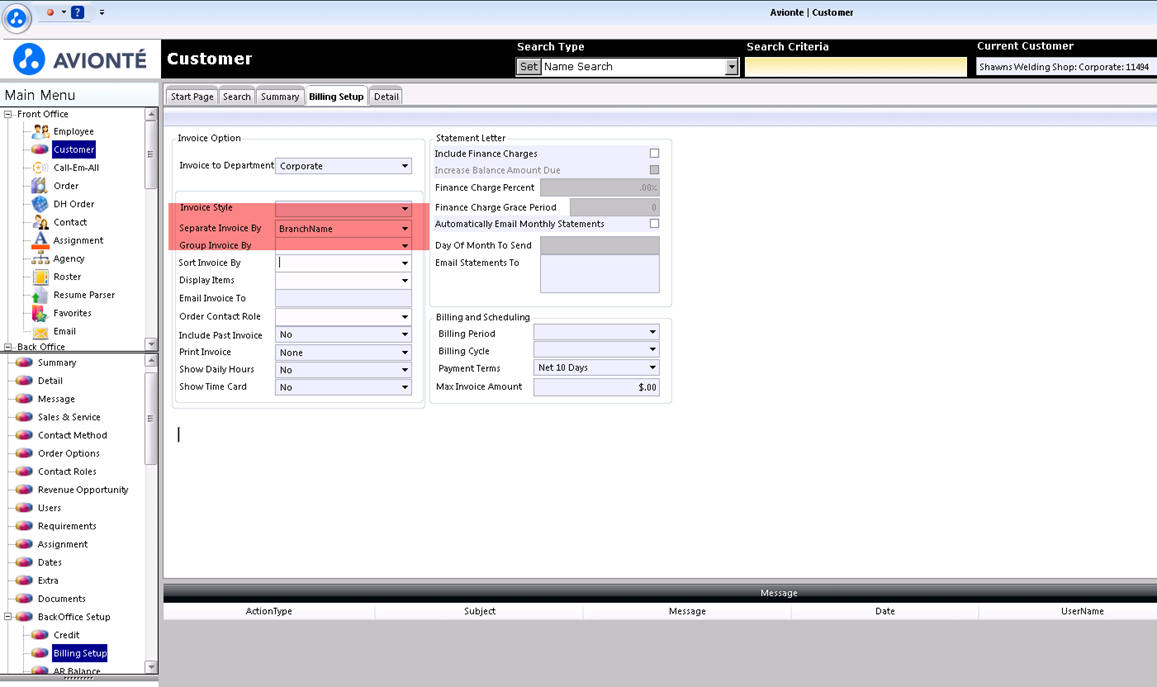
Task: Enable Include Finance Charges checkbox
Action: pyautogui.click(x=654, y=153)
